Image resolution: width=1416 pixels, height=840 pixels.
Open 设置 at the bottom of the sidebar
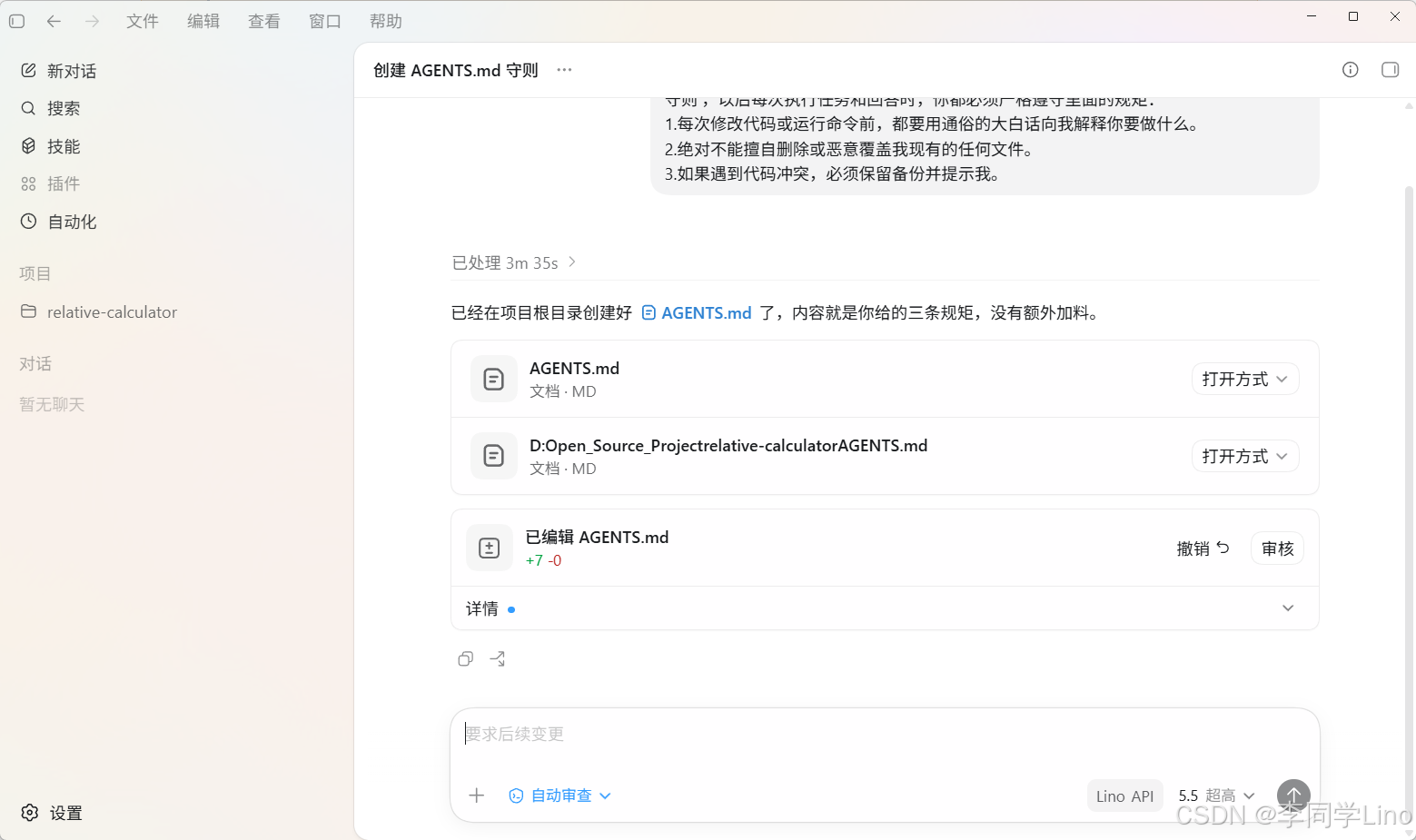pos(53,813)
